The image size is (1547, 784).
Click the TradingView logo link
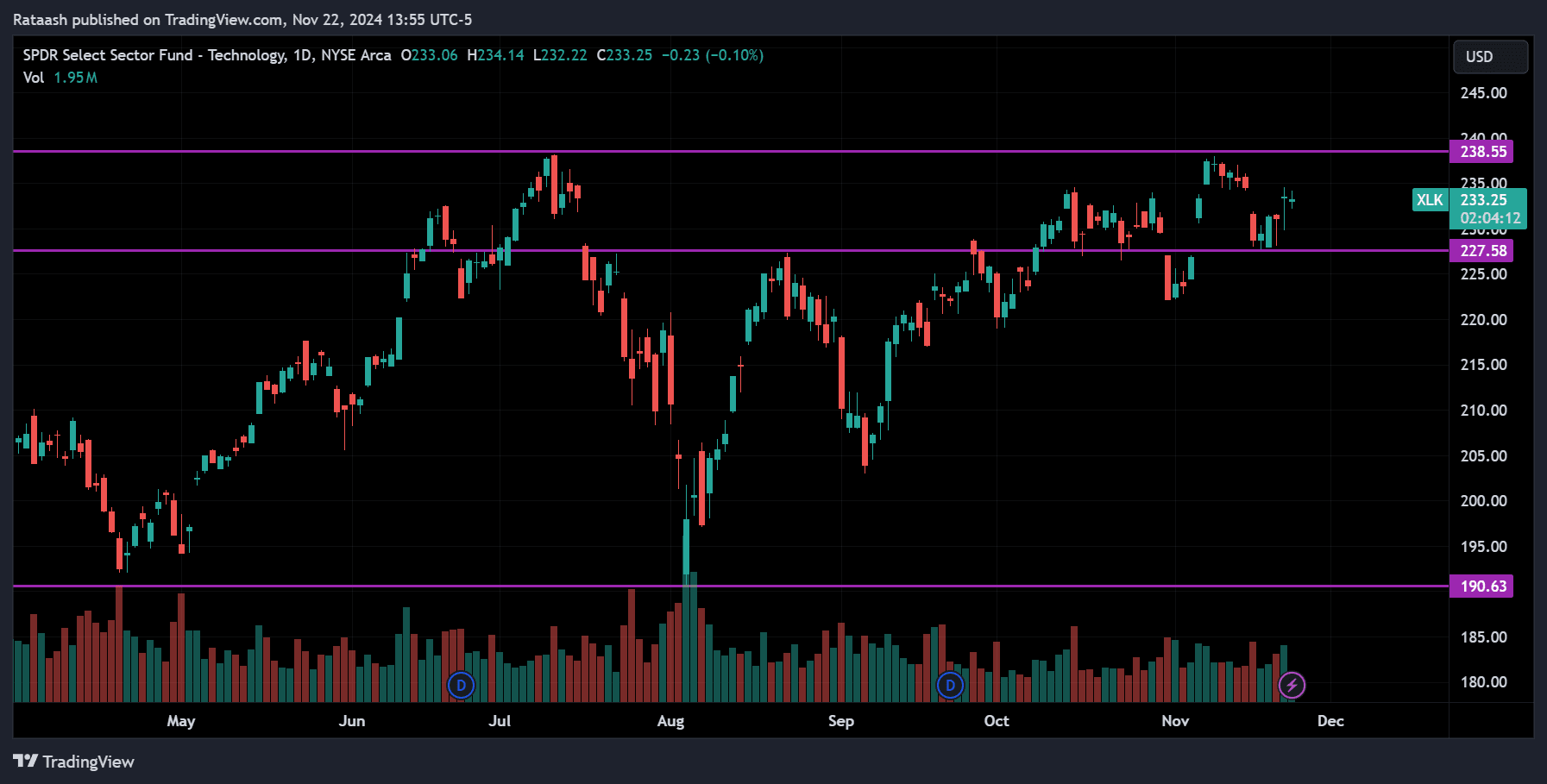[x=74, y=762]
